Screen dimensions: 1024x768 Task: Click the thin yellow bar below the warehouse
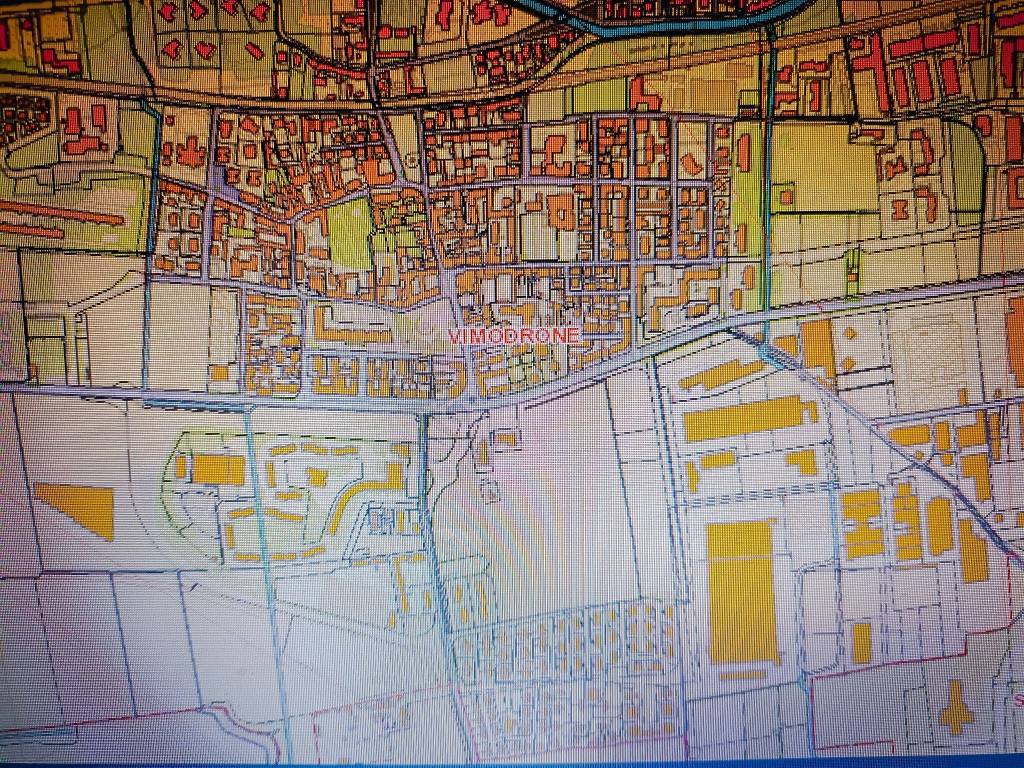pos(742,675)
